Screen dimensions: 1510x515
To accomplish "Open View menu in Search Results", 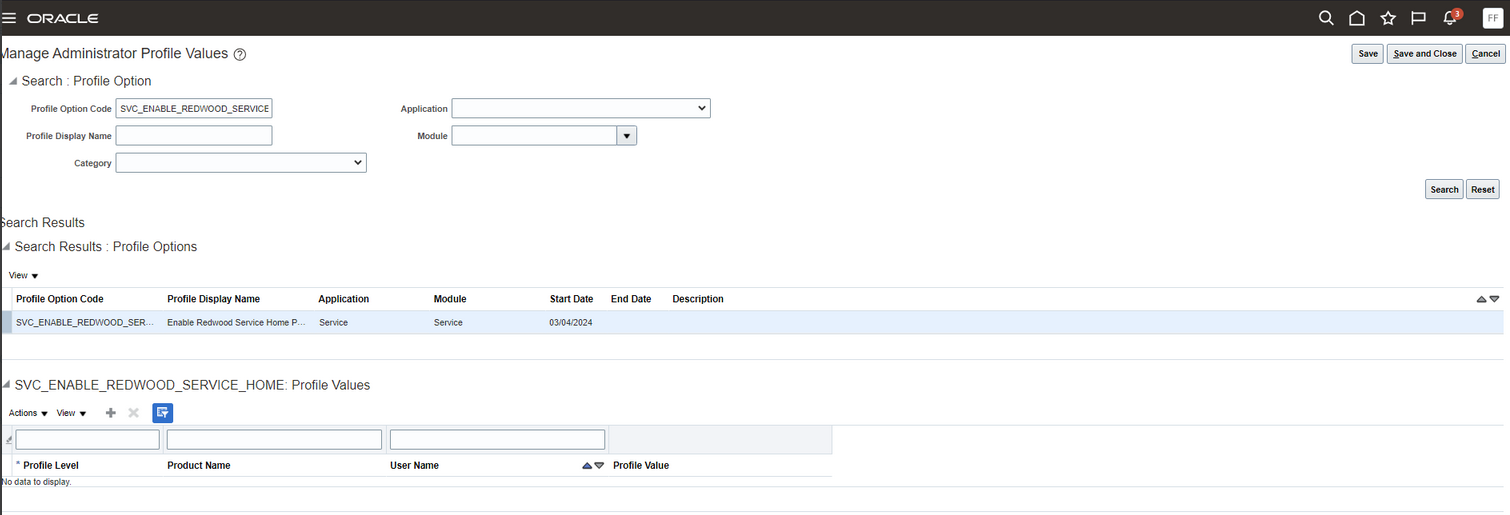I will click(24, 275).
